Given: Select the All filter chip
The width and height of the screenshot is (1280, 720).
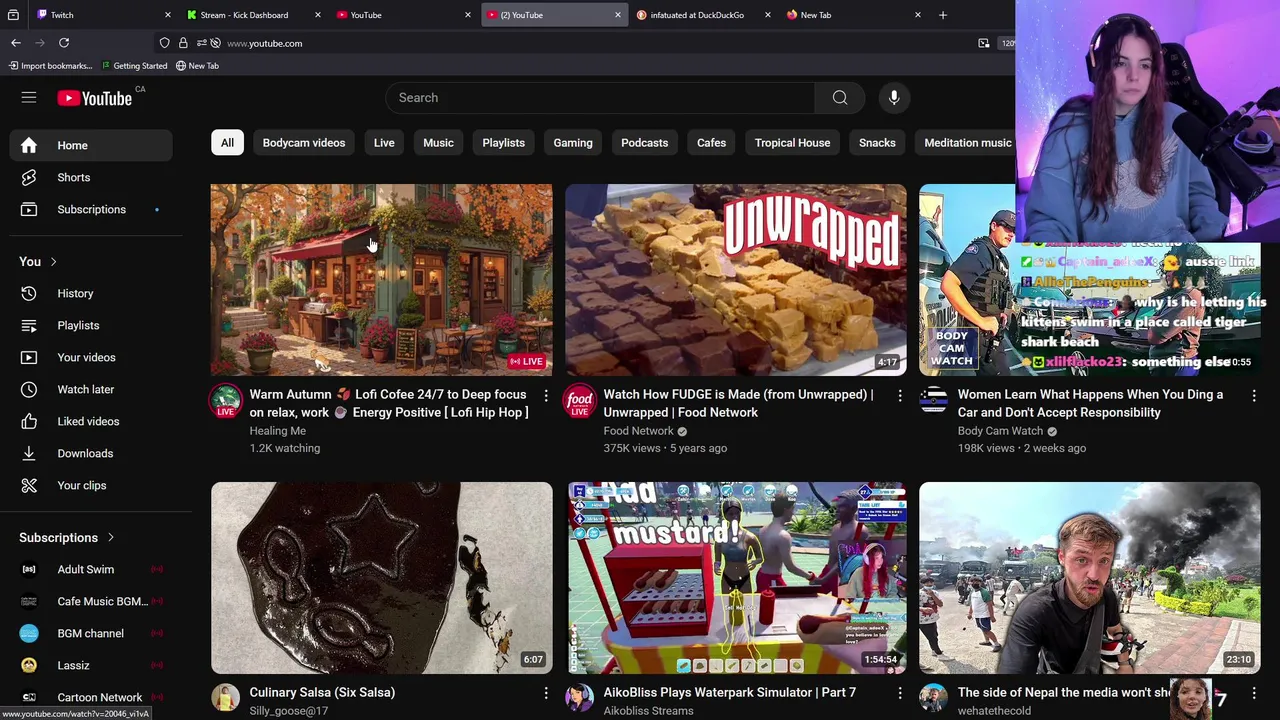Looking at the screenshot, I should pyautogui.click(x=227, y=143).
